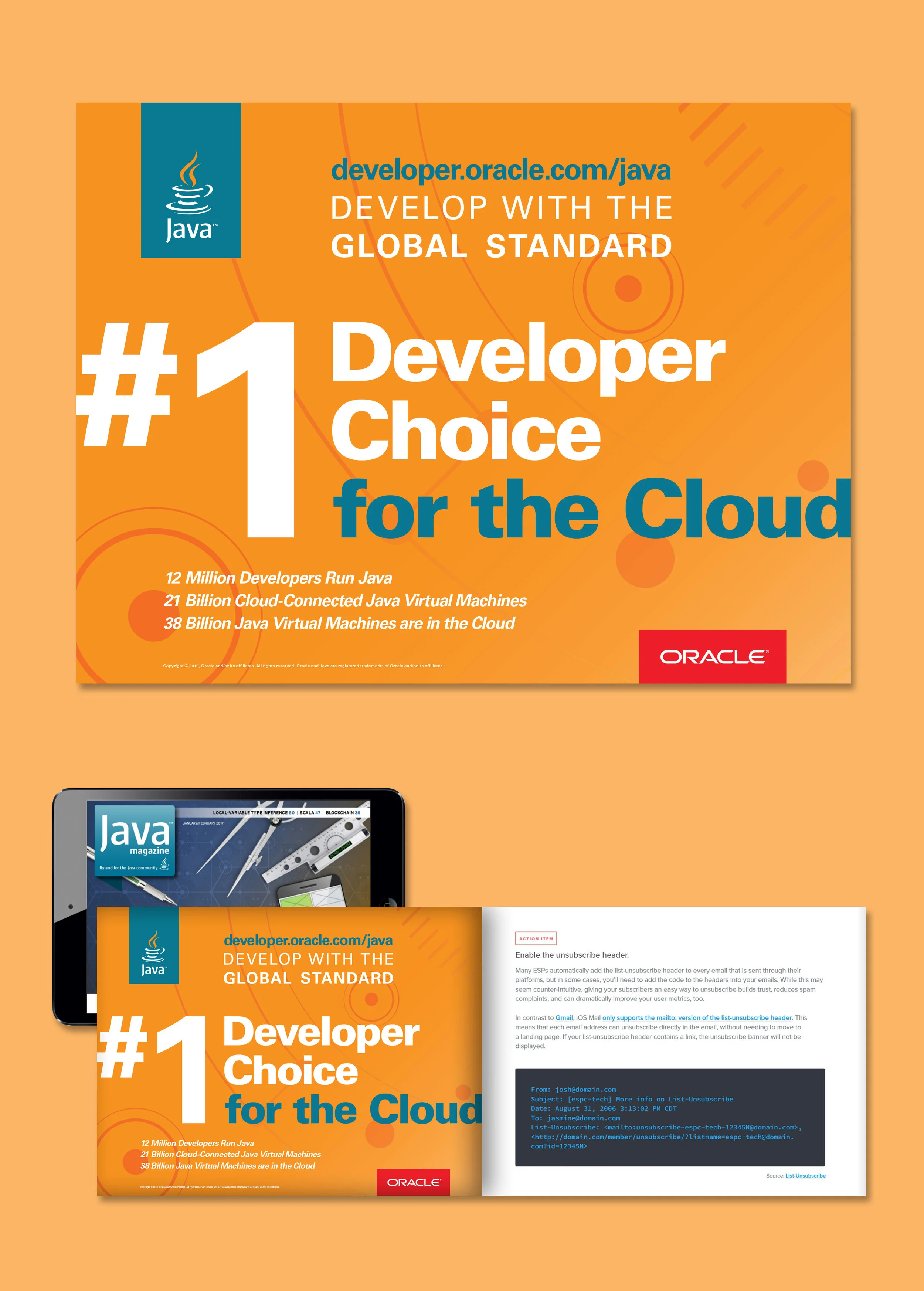The width and height of the screenshot is (924, 1291).
Task: Click the Oracle logo on the brochure cover
Action: [414, 1182]
